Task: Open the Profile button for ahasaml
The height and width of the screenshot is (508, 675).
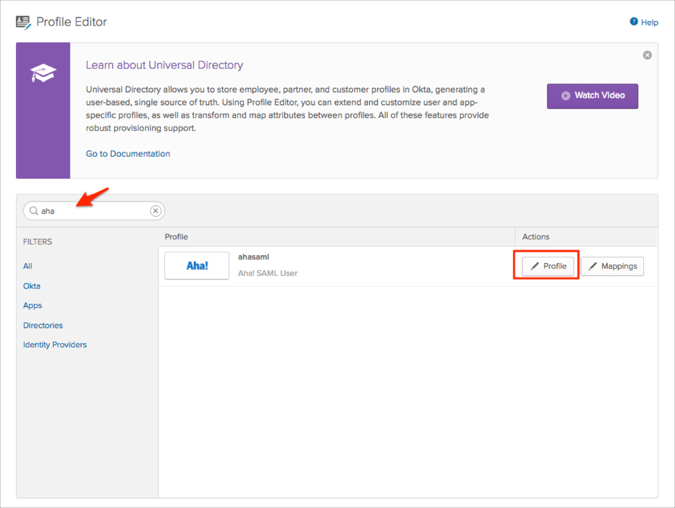Action: (549, 266)
